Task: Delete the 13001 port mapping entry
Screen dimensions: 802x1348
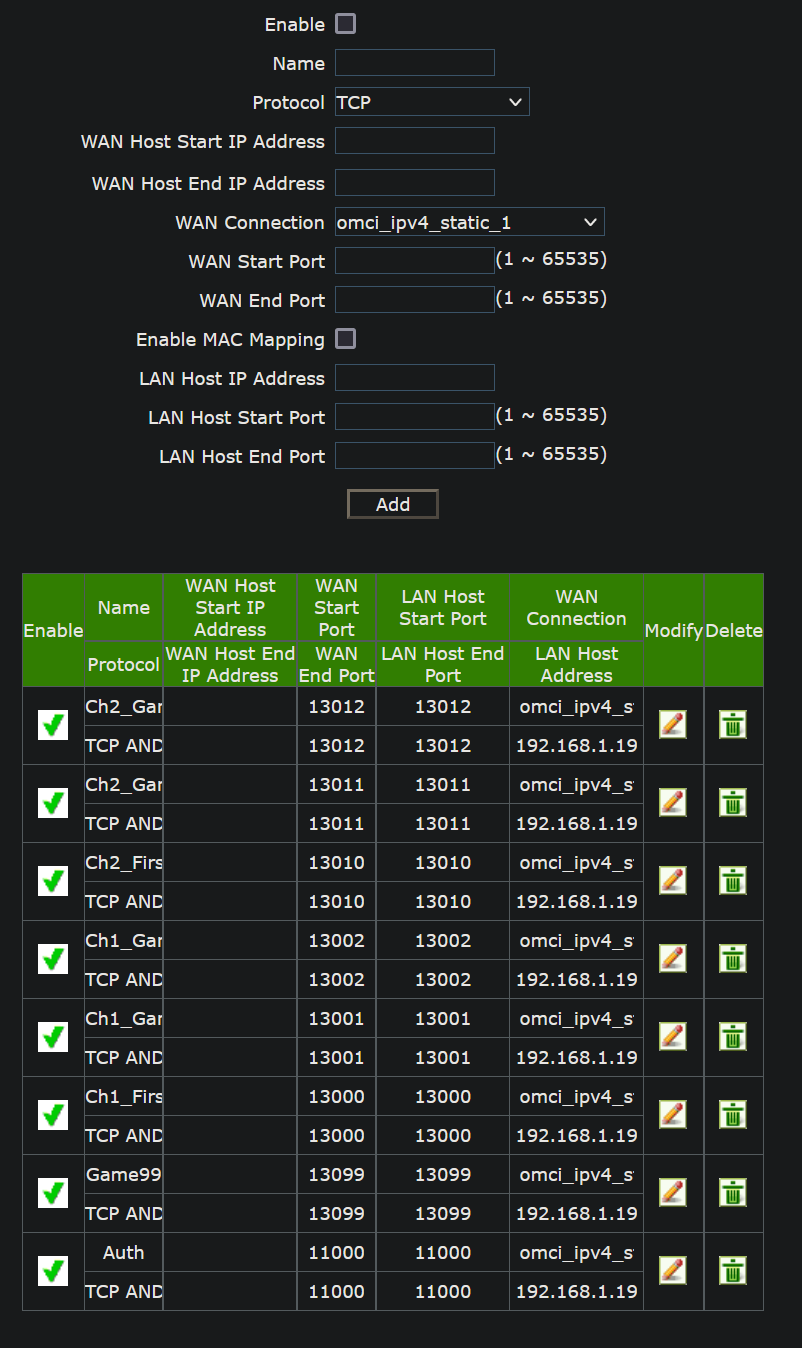Action: pyautogui.click(x=733, y=1036)
